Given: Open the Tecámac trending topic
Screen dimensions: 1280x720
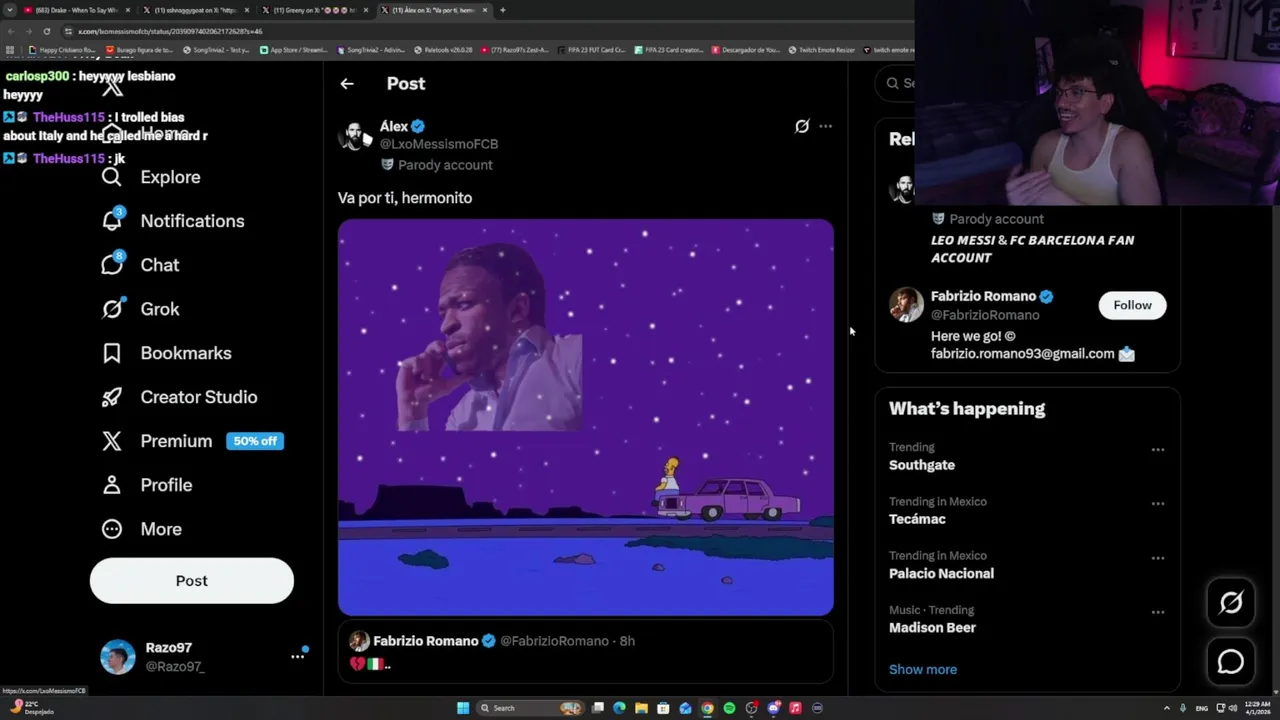Looking at the screenshot, I should [x=917, y=520].
